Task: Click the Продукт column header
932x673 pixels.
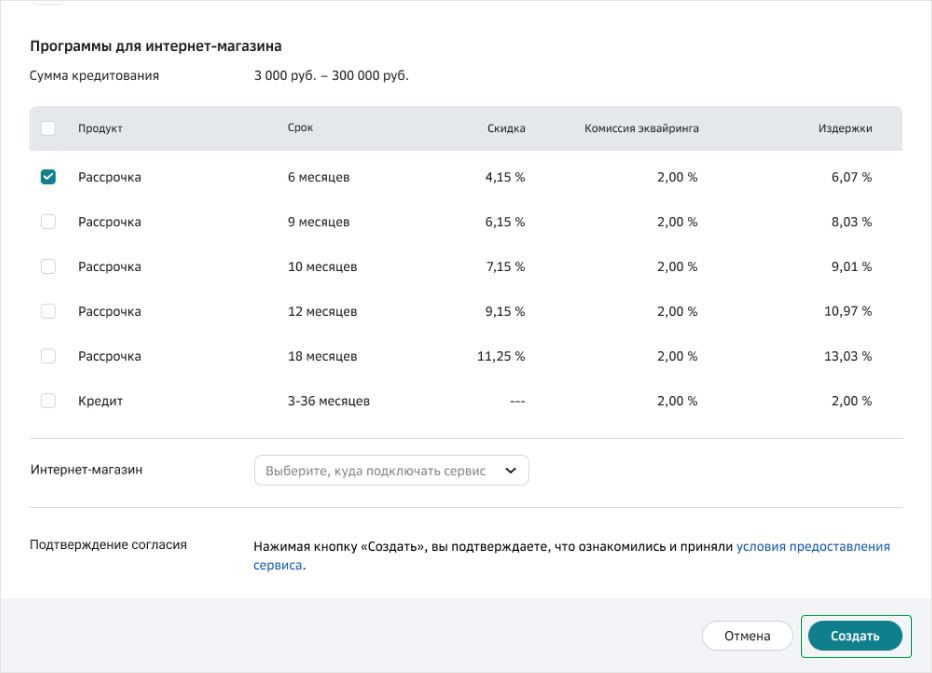Action: pyautogui.click(x=100, y=128)
